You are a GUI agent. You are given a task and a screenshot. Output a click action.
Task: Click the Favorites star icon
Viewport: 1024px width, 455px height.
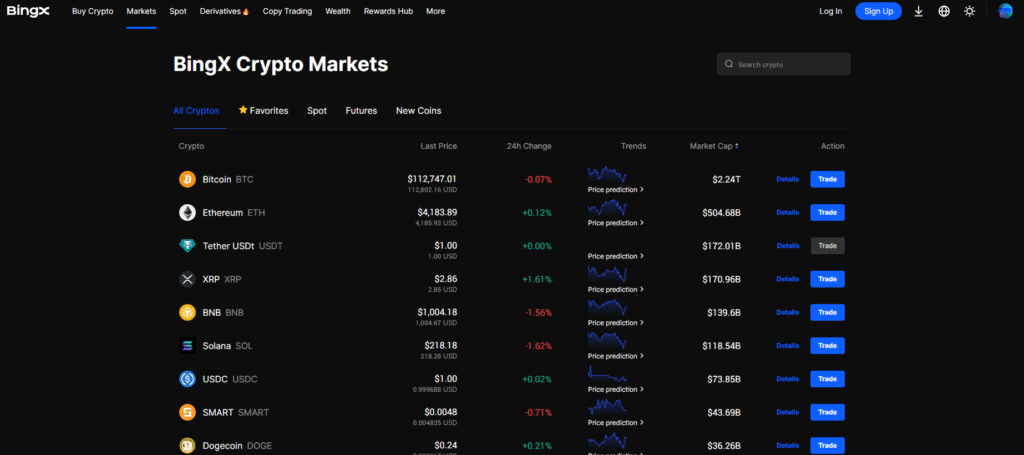pos(243,110)
